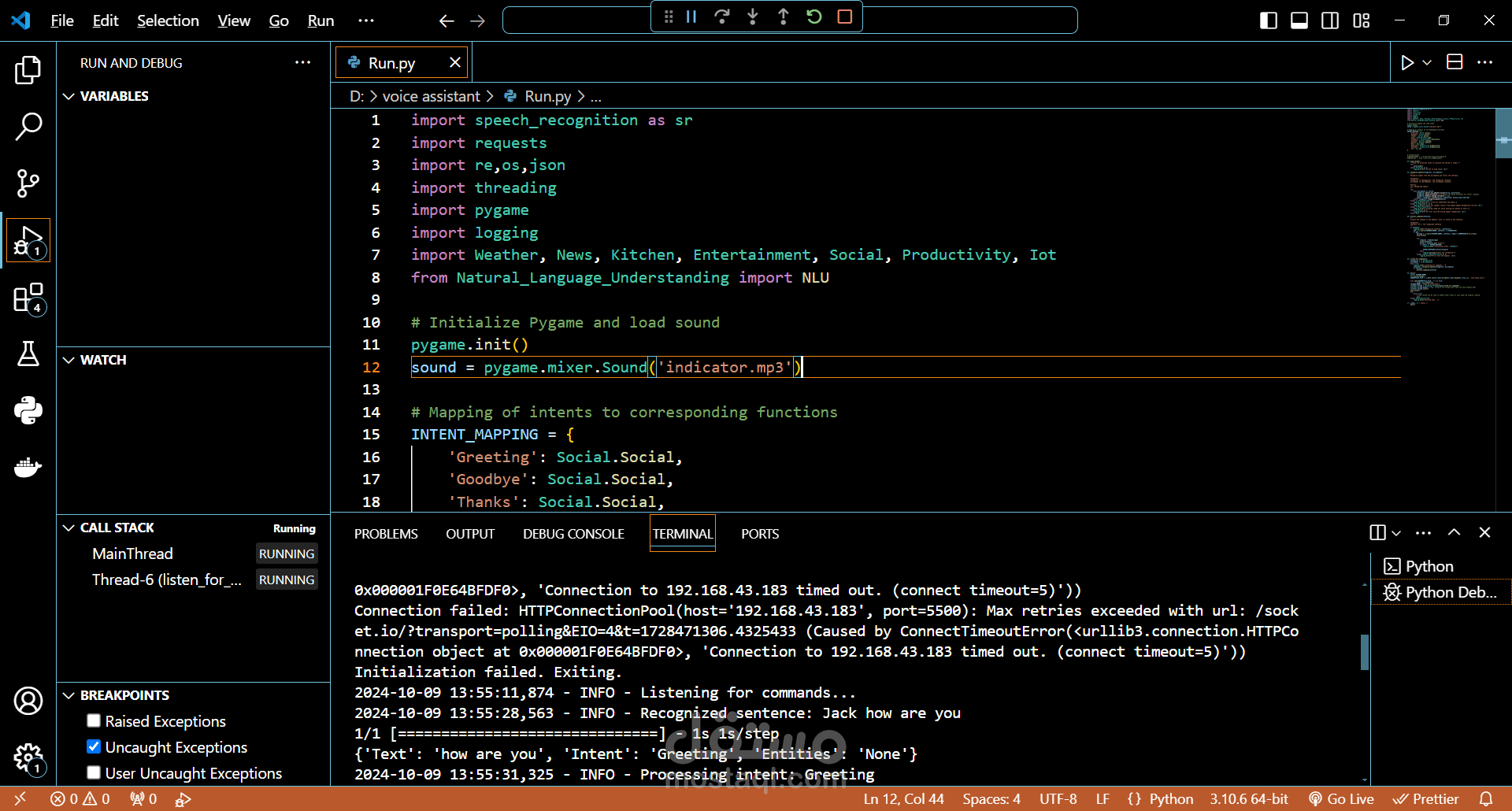Image resolution: width=1512 pixels, height=811 pixels.
Task: Switch to the PROBLEMS panel tab
Action: click(x=386, y=534)
